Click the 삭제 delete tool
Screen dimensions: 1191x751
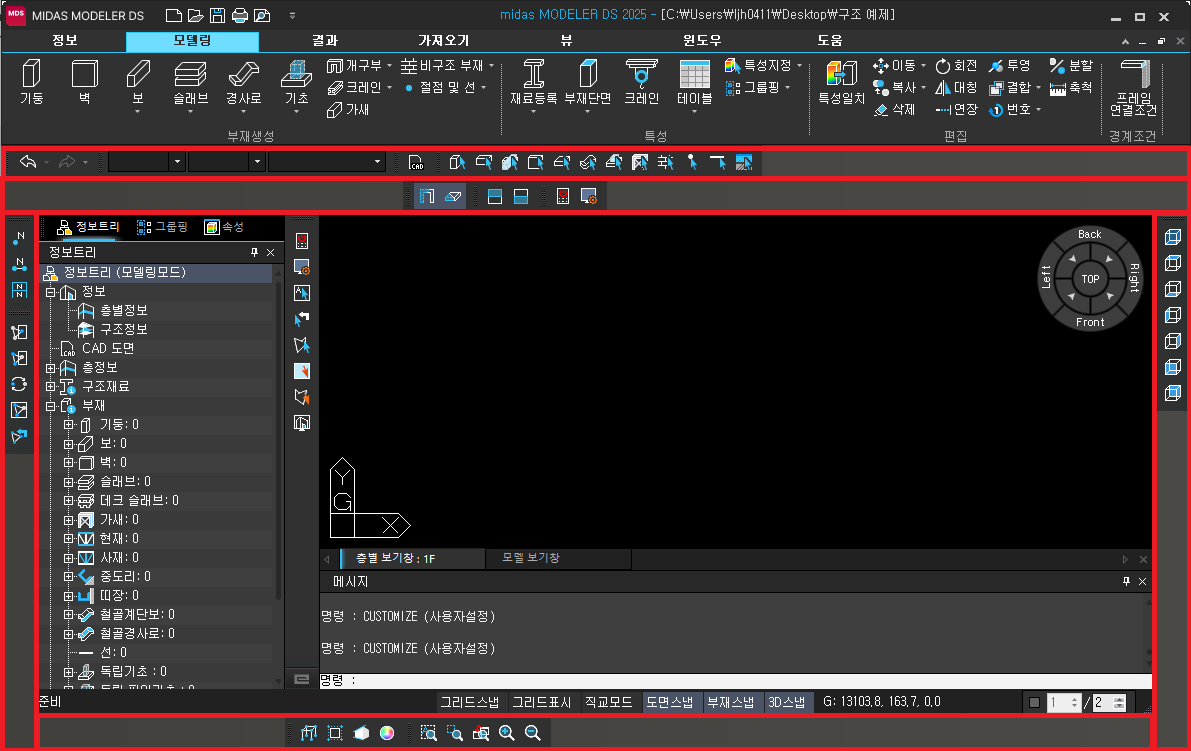click(x=894, y=109)
